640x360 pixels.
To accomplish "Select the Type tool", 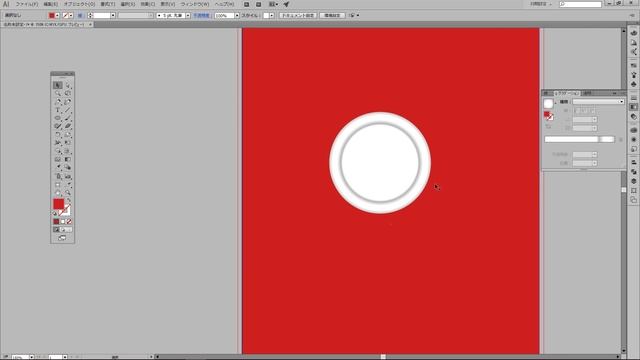I will (x=58, y=110).
